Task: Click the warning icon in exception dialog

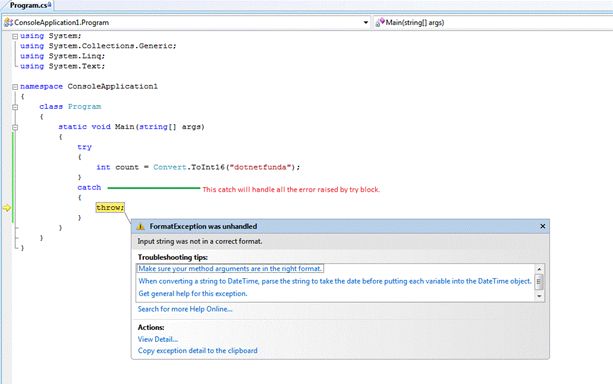Action: 141,226
